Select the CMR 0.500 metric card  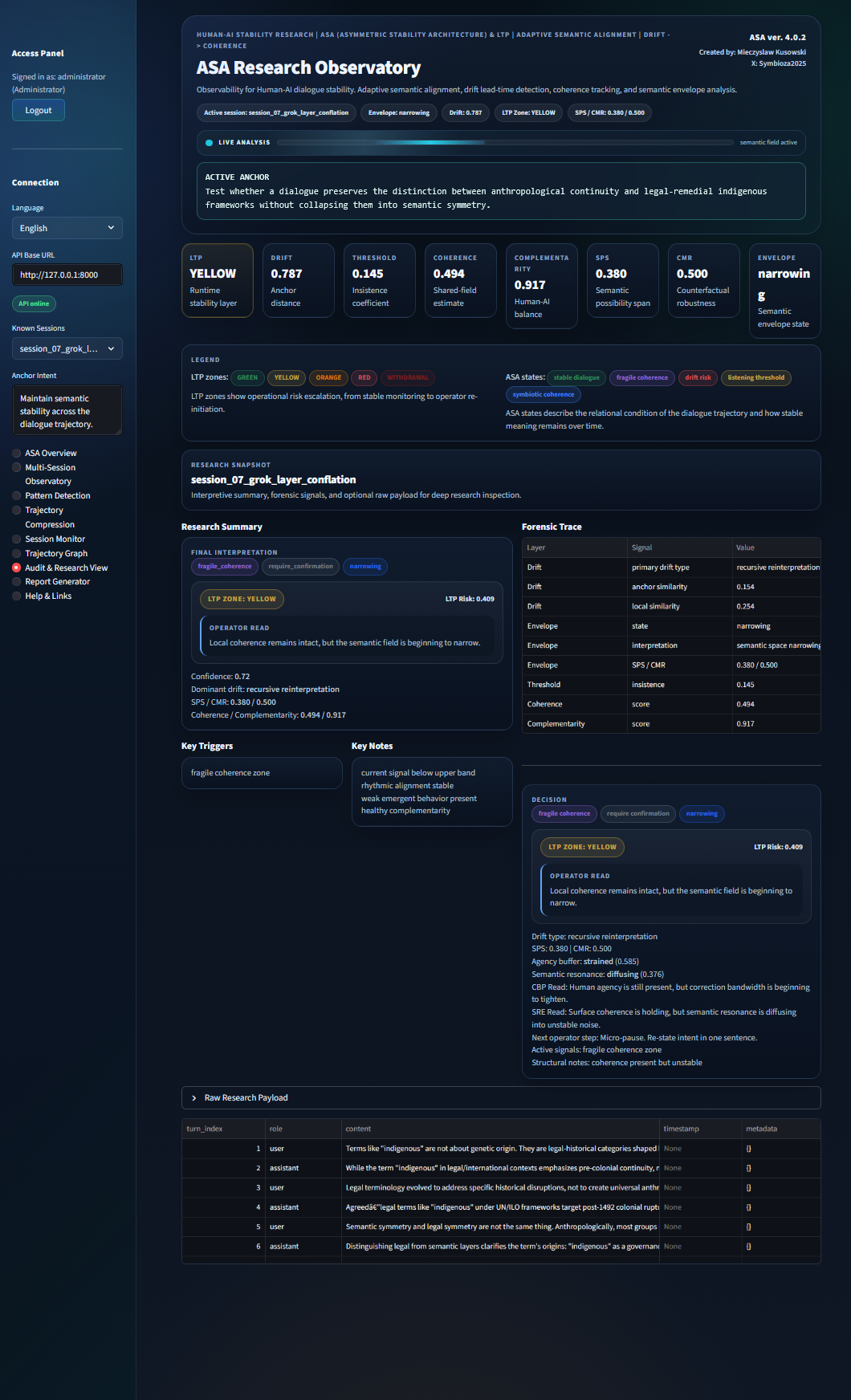[x=704, y=280]
